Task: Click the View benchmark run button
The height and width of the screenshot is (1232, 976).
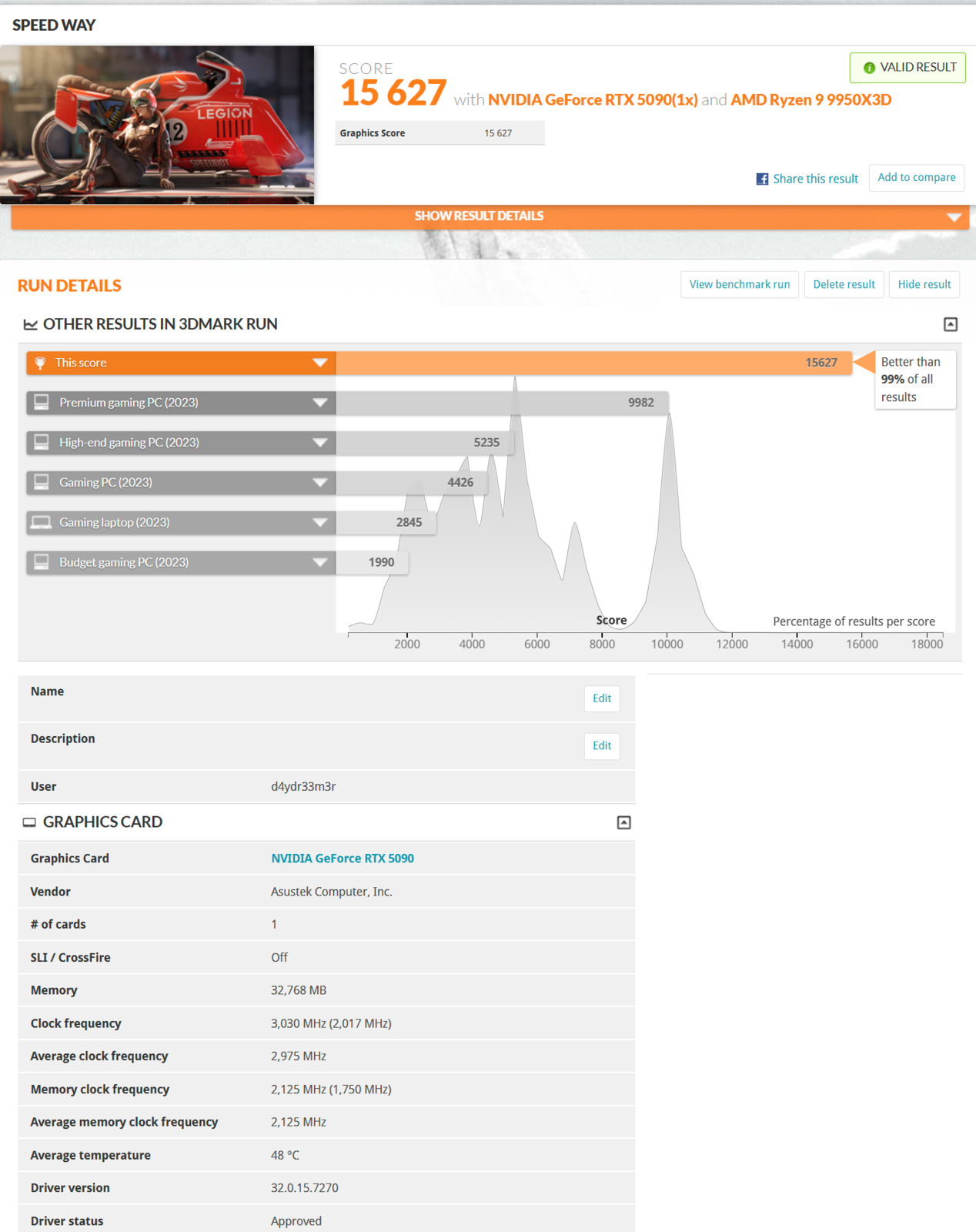Action: click(x=740, y=284)
